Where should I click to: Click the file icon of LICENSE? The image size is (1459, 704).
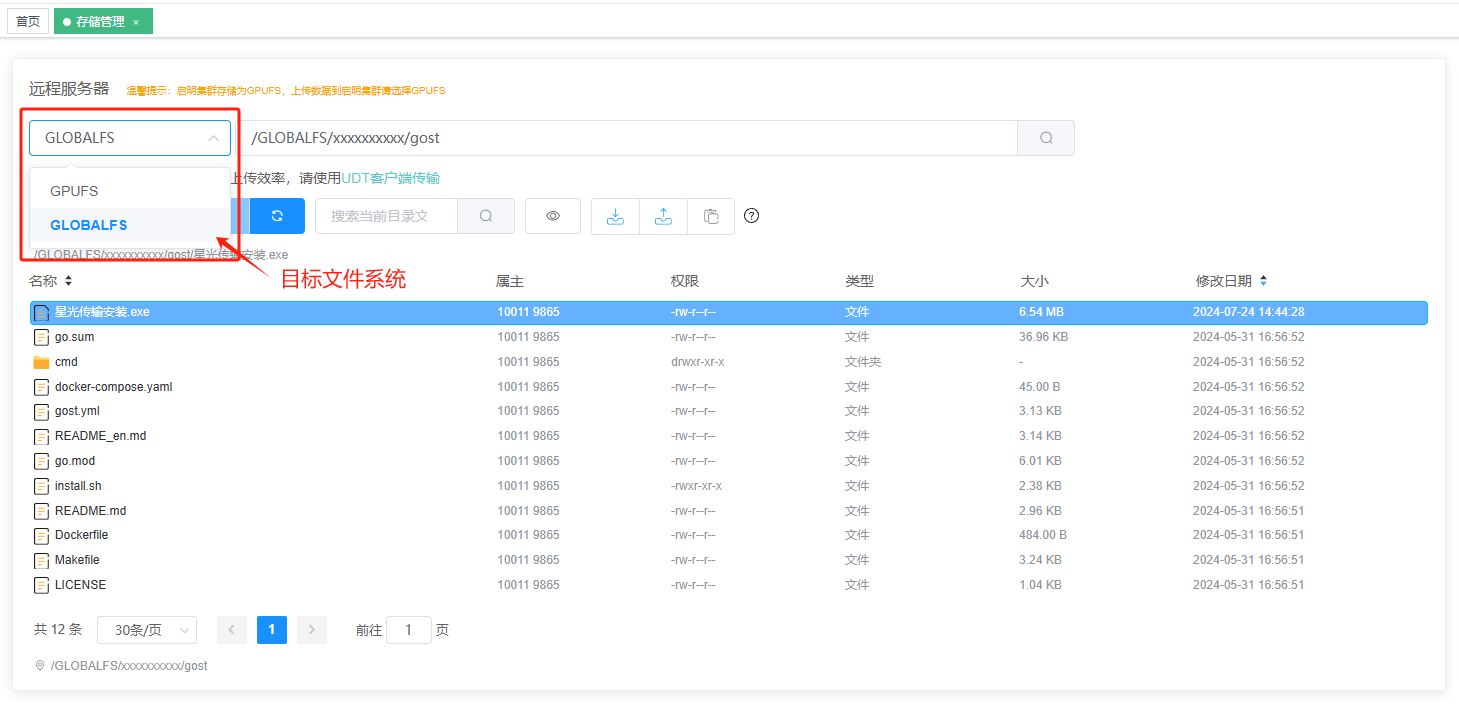(x=42, y=585)
